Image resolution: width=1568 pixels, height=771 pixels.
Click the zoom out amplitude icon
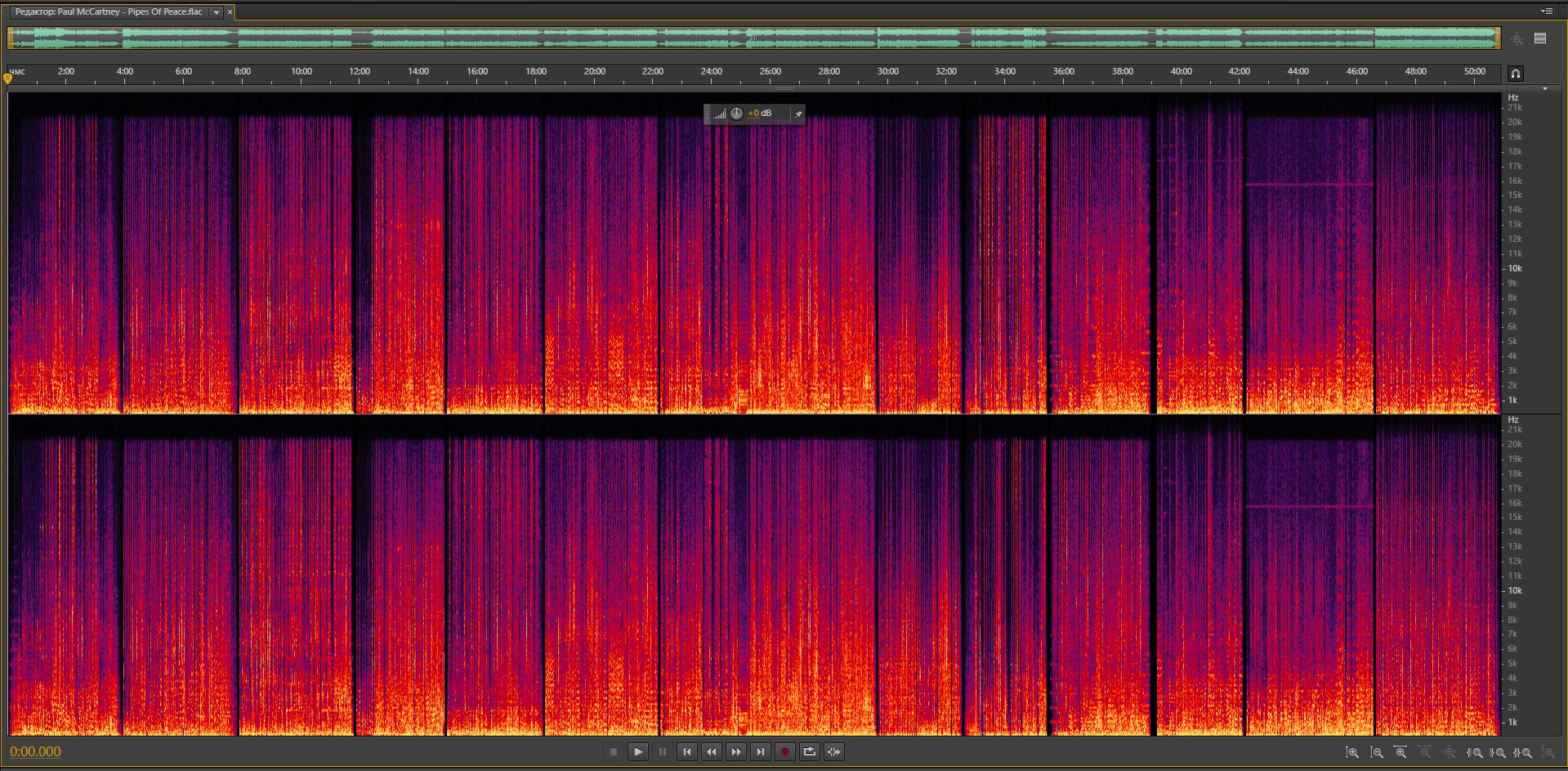[1377, 752]
